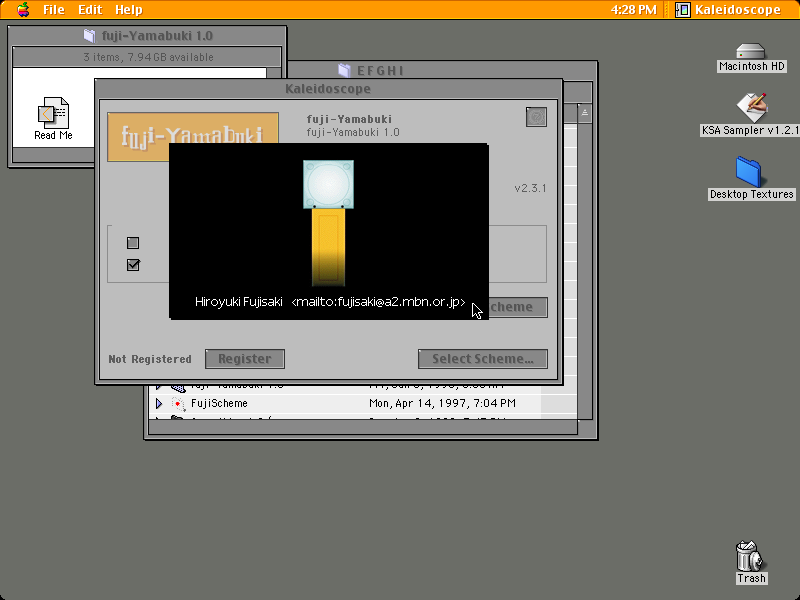Click the Hiroyuki Fujisaki mailto address
800x600 pixels.
(378, 302)
